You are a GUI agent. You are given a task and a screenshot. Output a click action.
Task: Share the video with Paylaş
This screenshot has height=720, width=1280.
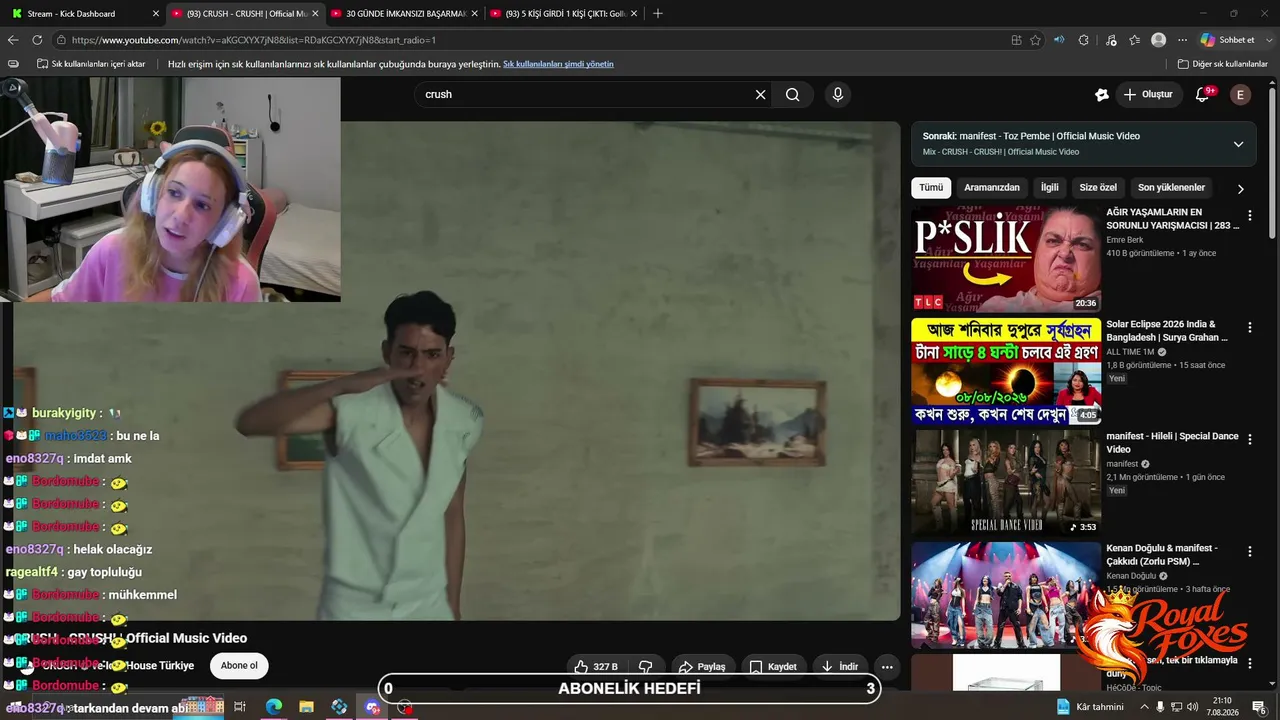[x=702, y=666]
